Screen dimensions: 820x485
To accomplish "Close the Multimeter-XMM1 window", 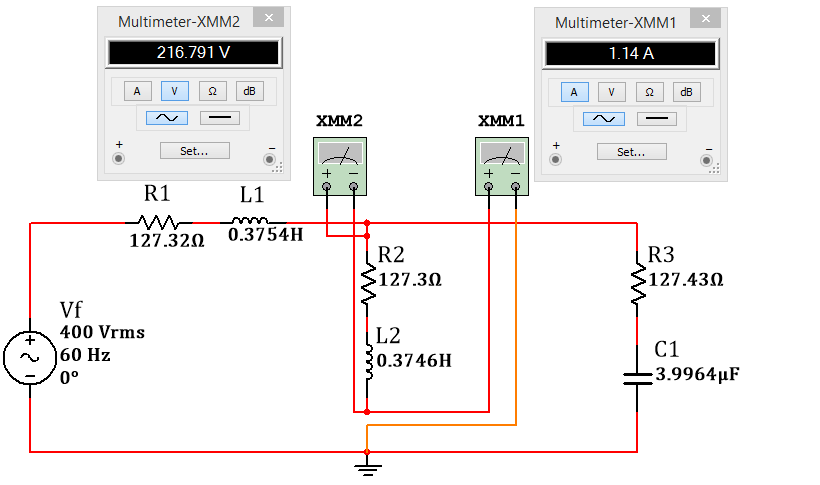I will [x=706, y=19].
